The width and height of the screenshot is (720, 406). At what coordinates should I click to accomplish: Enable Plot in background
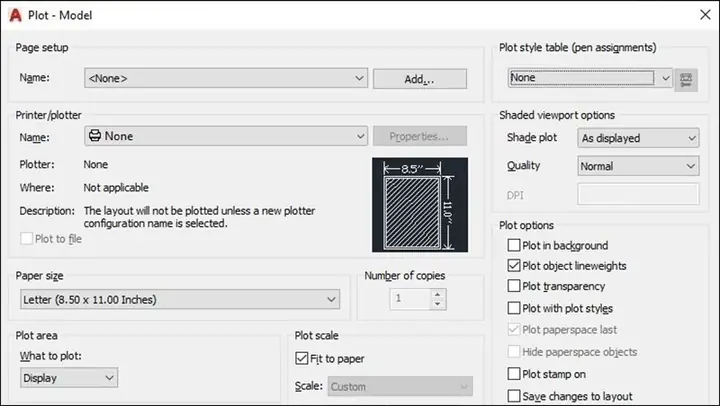514,245
